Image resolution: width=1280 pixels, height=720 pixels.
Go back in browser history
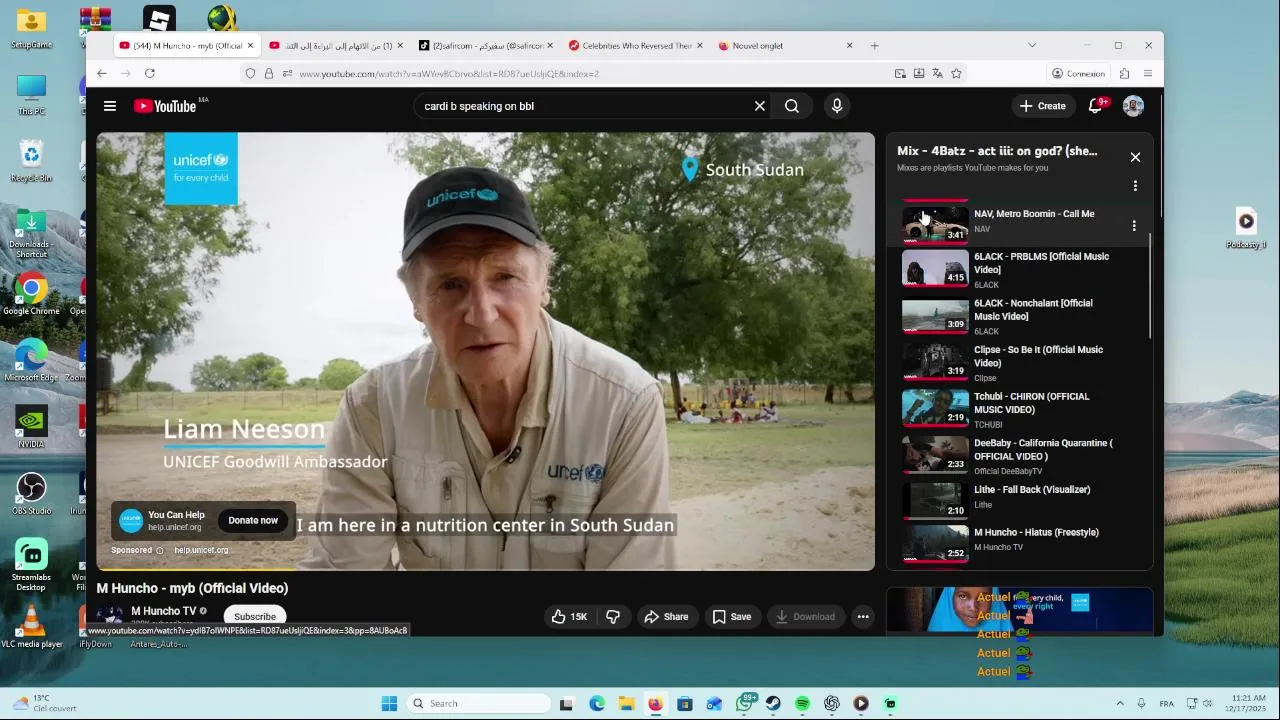(x=102, y=73)
